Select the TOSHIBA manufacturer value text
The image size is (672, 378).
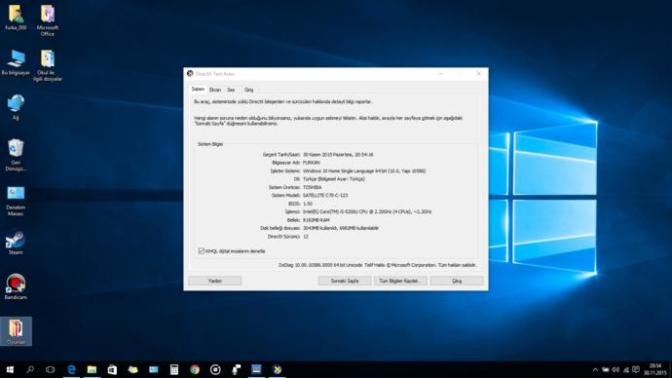pyautogui.click(x=312, y=187)
